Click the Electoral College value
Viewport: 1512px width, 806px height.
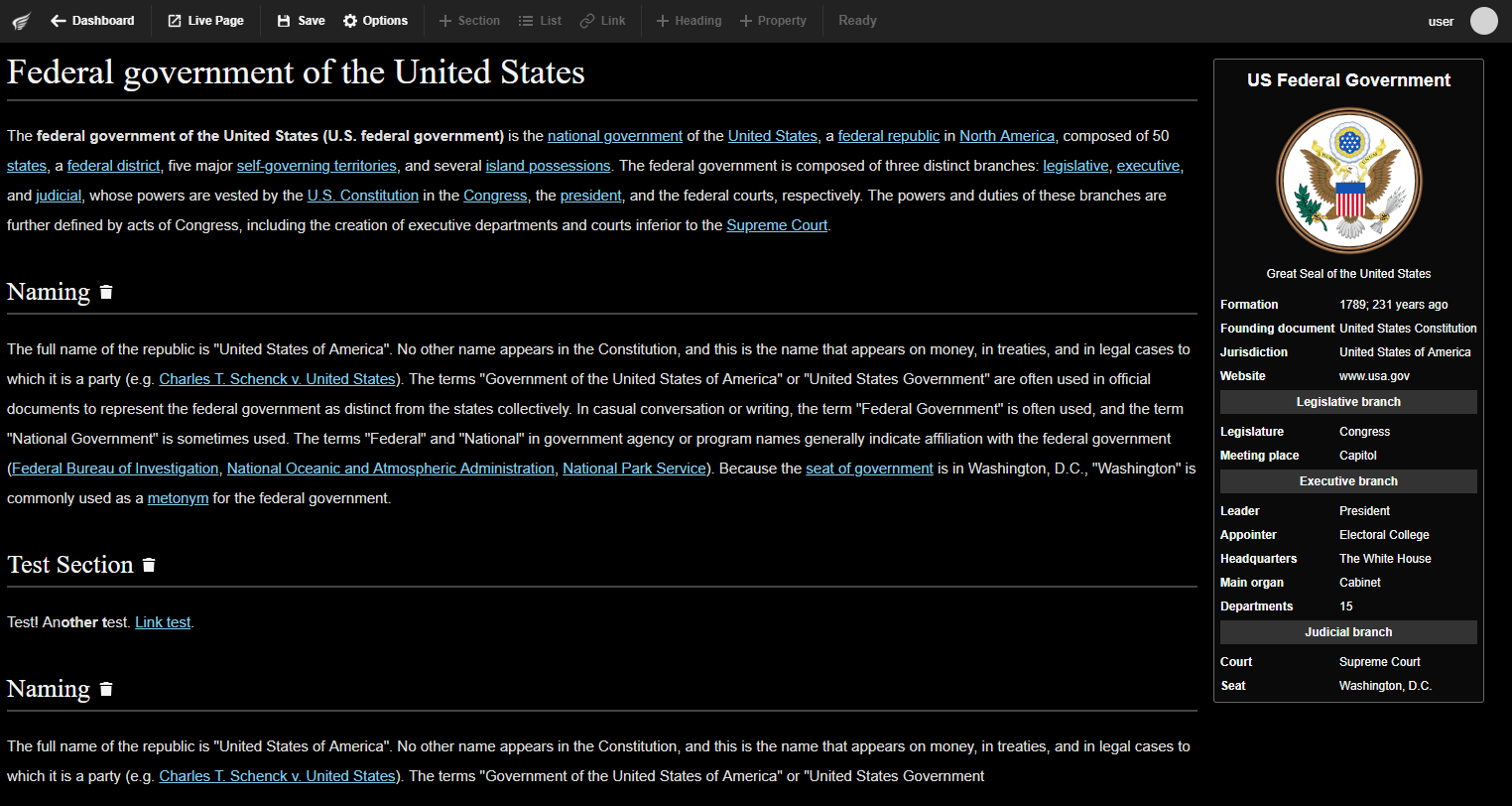[x=1384, y=535]
